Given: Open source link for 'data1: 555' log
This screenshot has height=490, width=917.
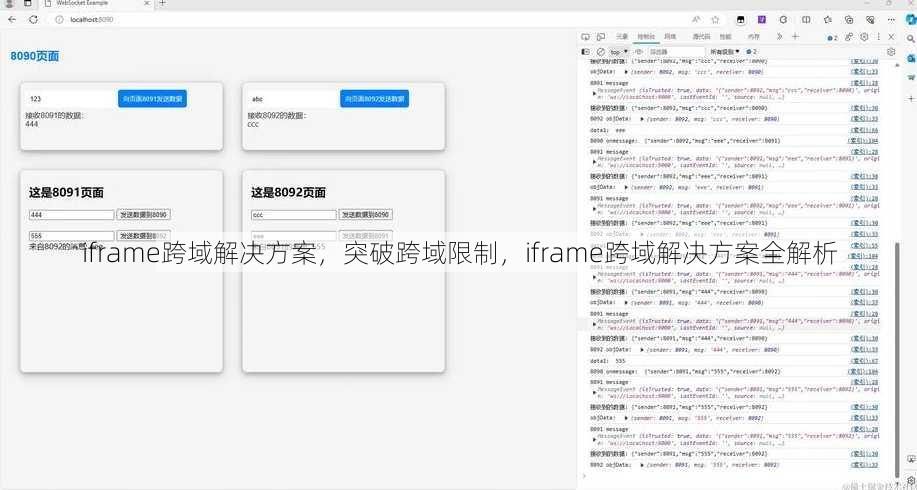Looking at the screenshot, I should (x=864, y=361).
